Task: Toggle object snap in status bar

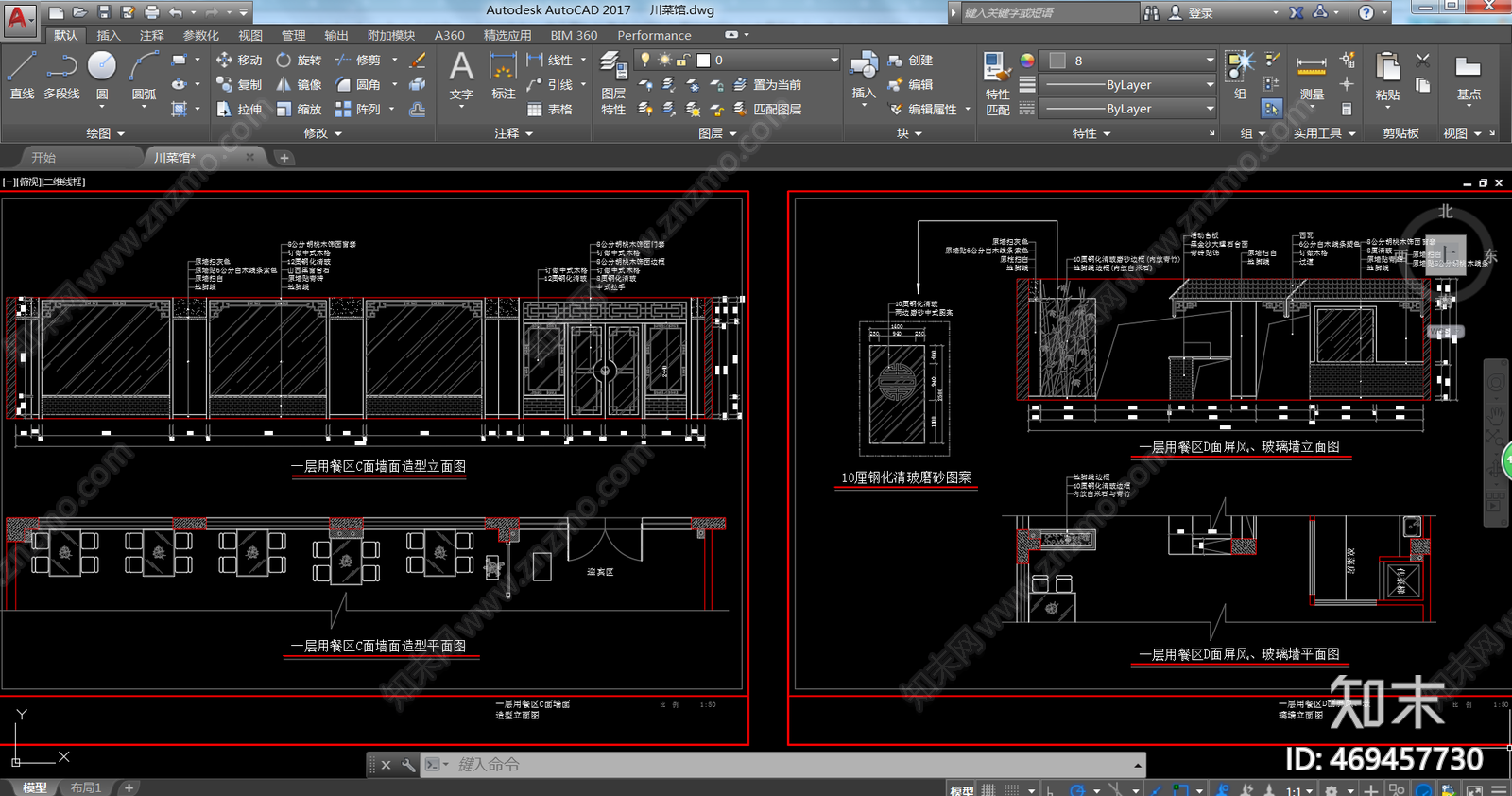Action: point(1181,789)
